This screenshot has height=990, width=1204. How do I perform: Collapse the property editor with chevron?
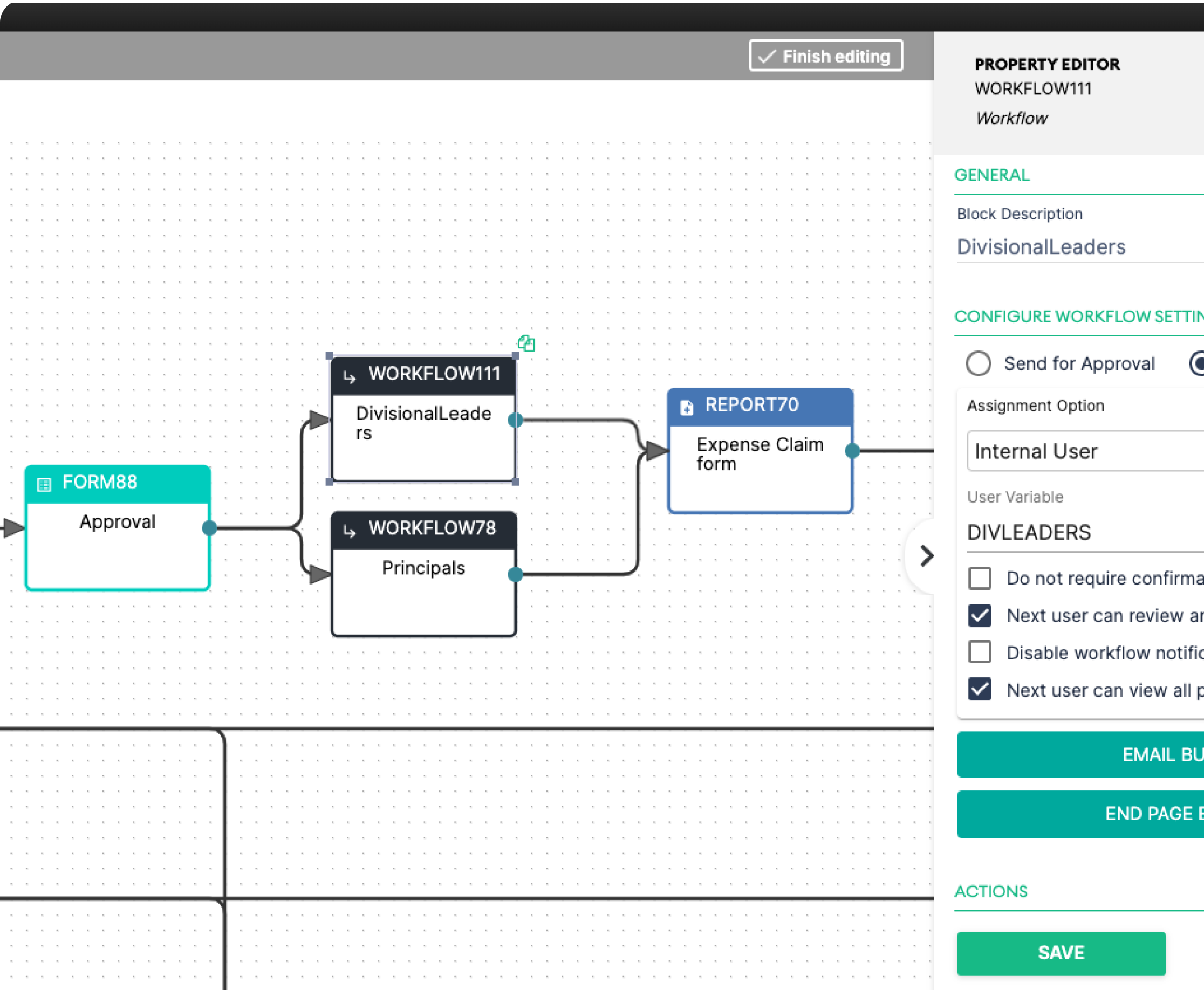pyautogui.click(x=926, y=555)
